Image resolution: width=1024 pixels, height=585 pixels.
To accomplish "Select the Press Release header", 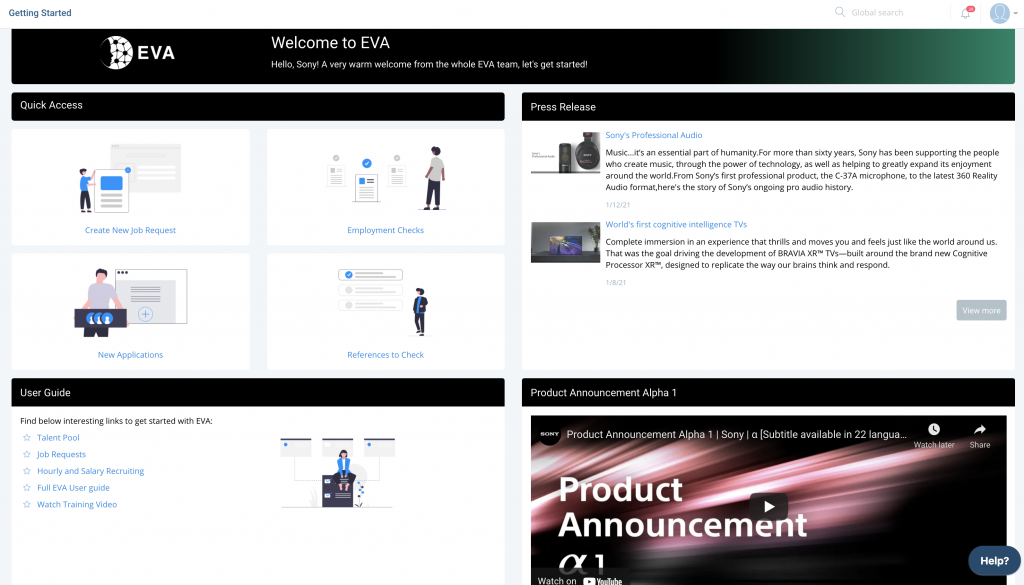I will [x=768, y=106].
